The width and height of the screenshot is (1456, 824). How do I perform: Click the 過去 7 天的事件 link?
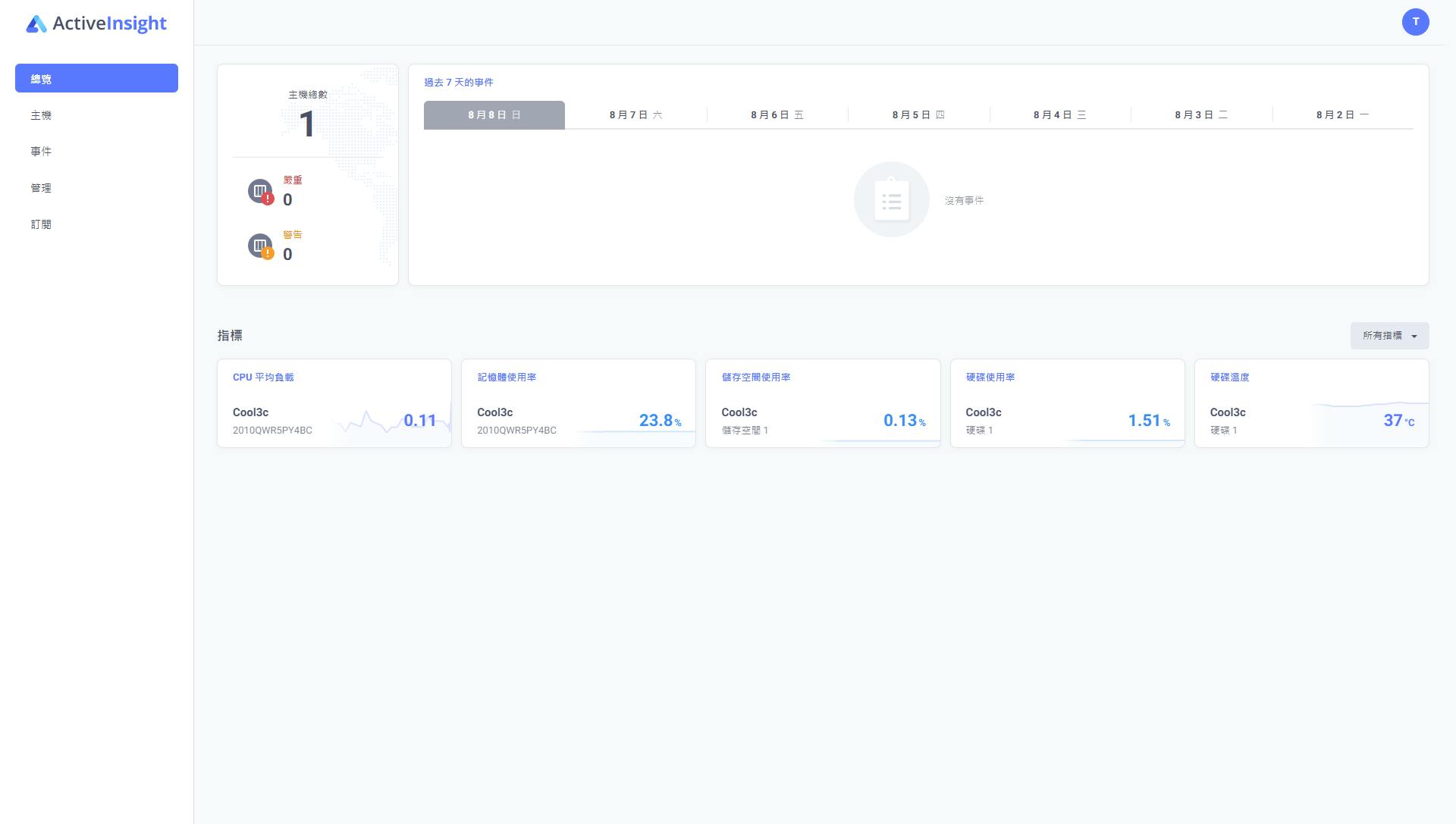pyautogui.click(x=458, y=83)
